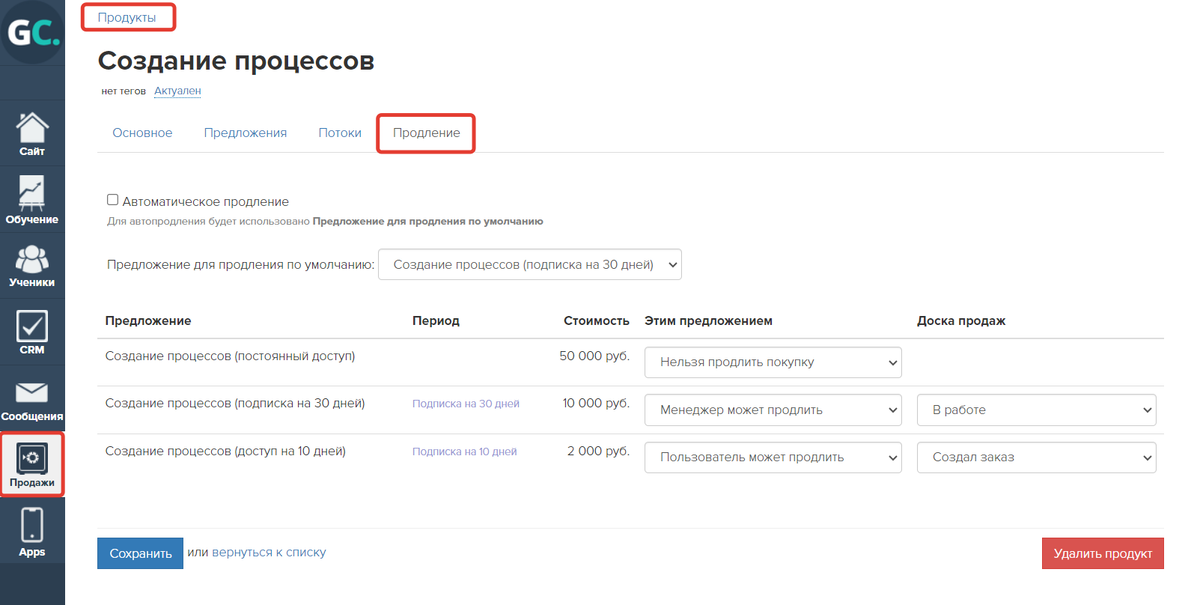Screen dimensions: 1200x605
Task: Open the Сайт section house icon
Action: point(32,128)
